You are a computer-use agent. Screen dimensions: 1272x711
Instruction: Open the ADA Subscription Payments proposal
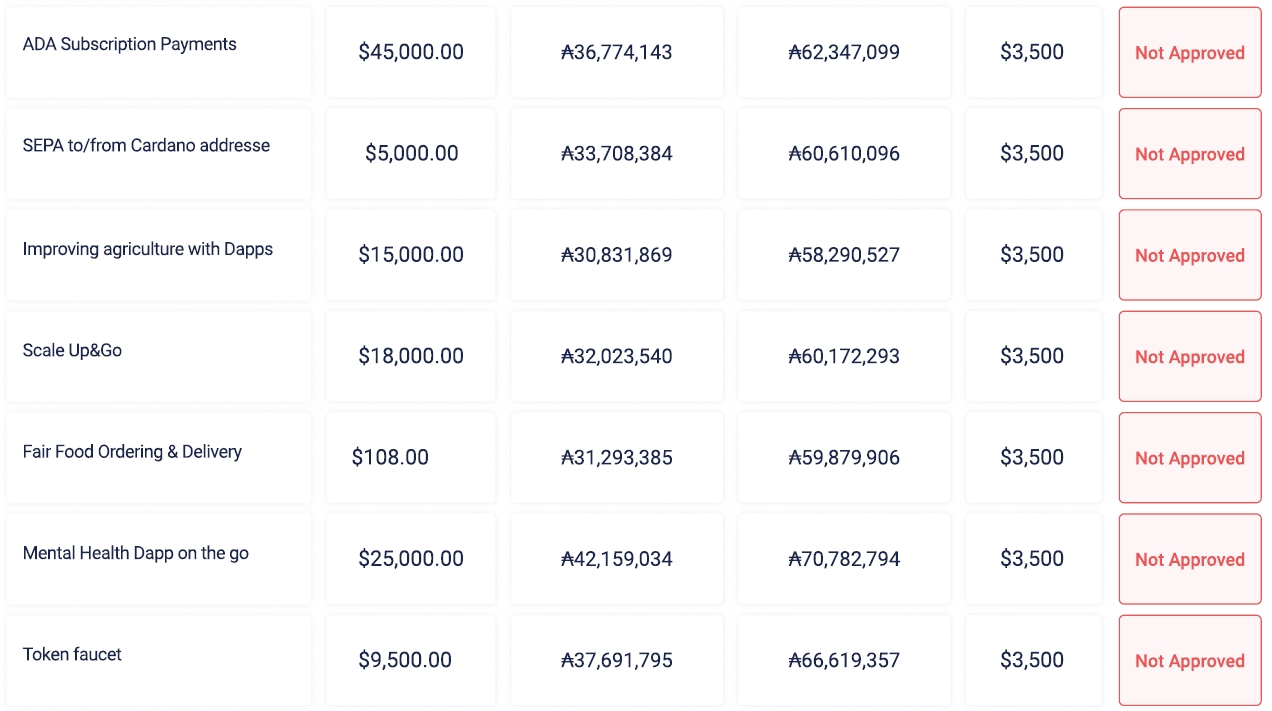tap(130, 45)
